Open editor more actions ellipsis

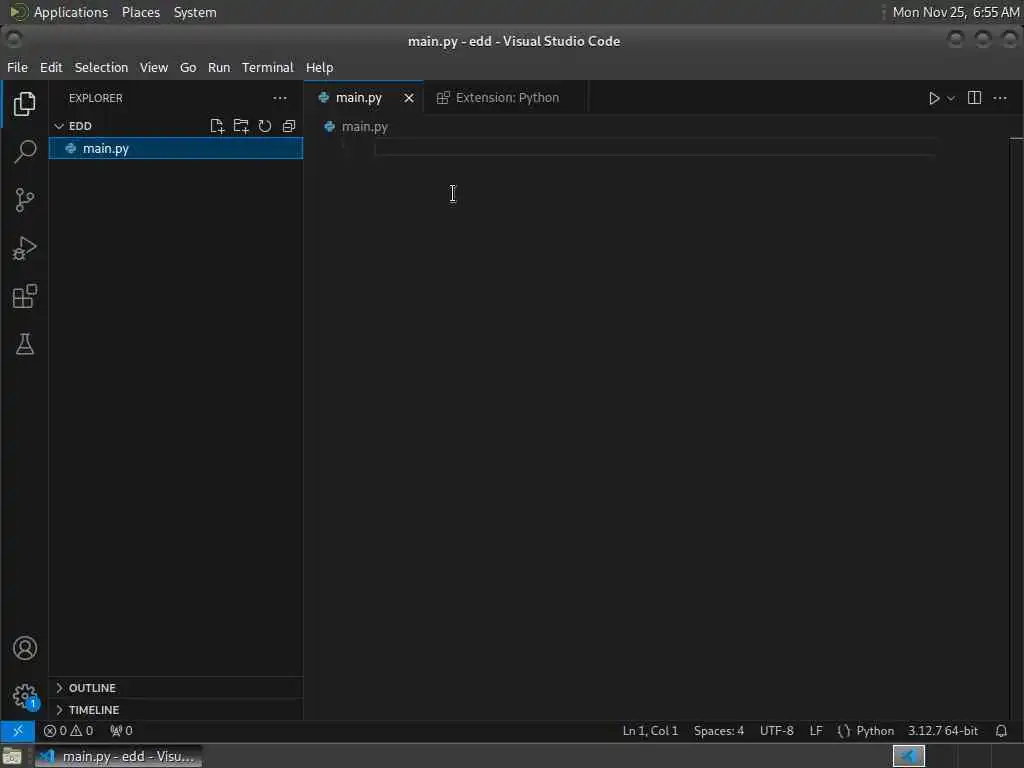pyautogui.click(x=1000, y=98)
